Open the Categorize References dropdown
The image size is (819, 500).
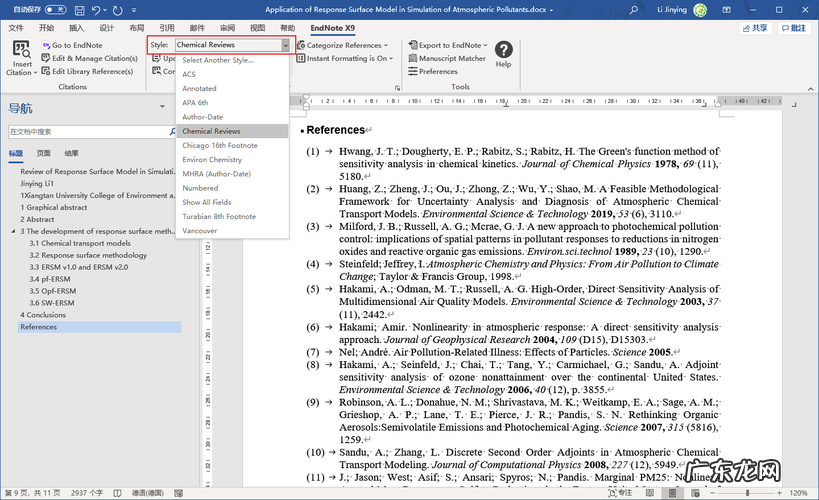[x=342, y=46]
